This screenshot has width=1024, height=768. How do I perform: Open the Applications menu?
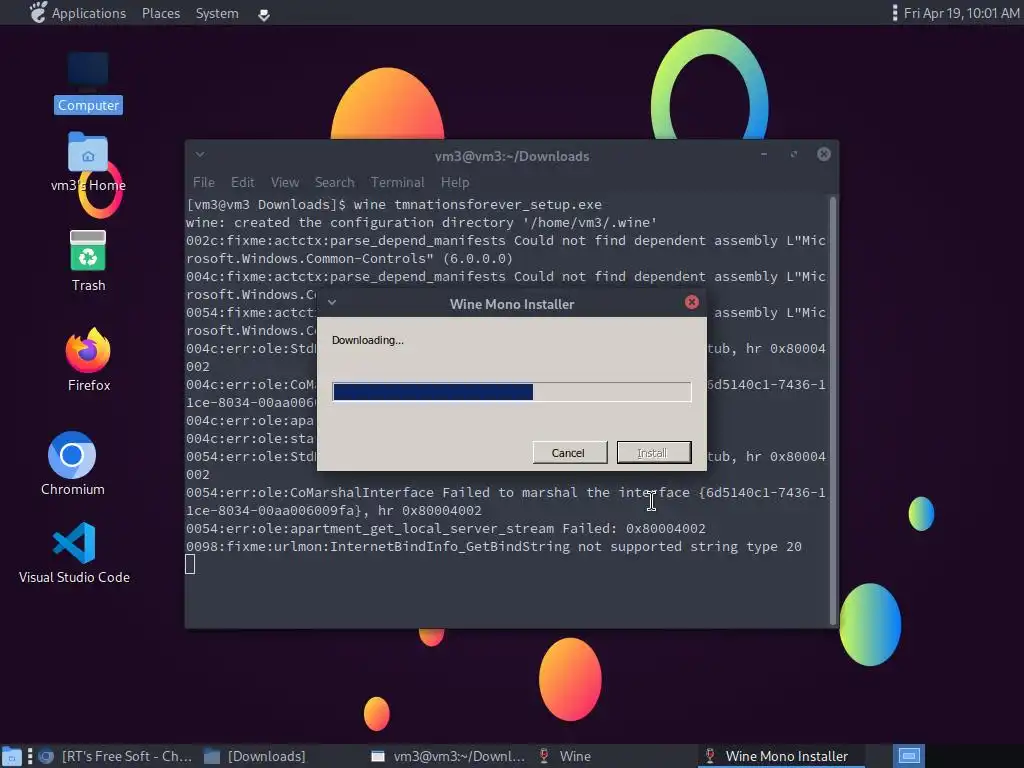[x=89, y=13]
